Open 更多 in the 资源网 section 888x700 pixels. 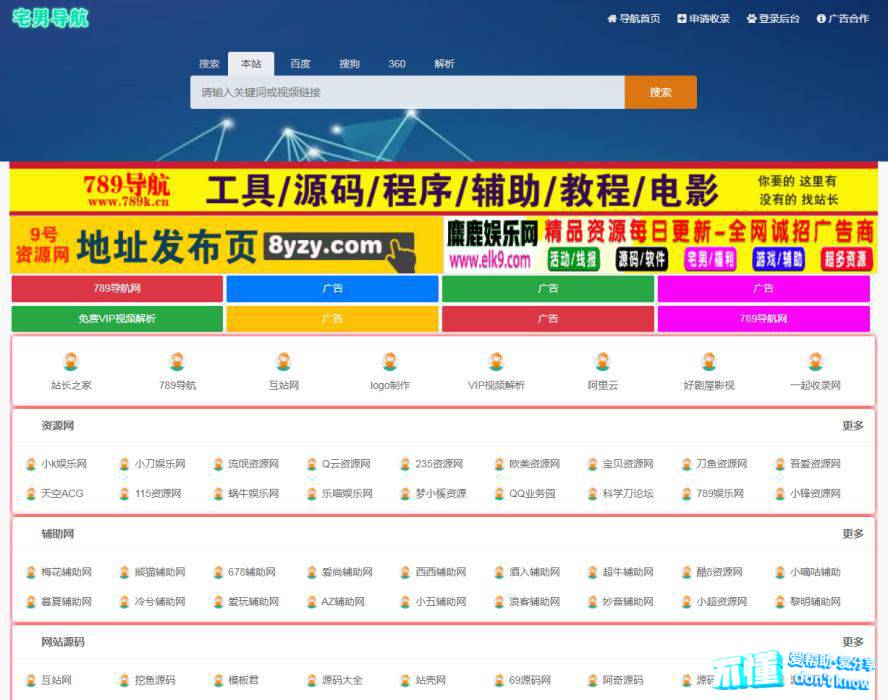coord(853,426)
